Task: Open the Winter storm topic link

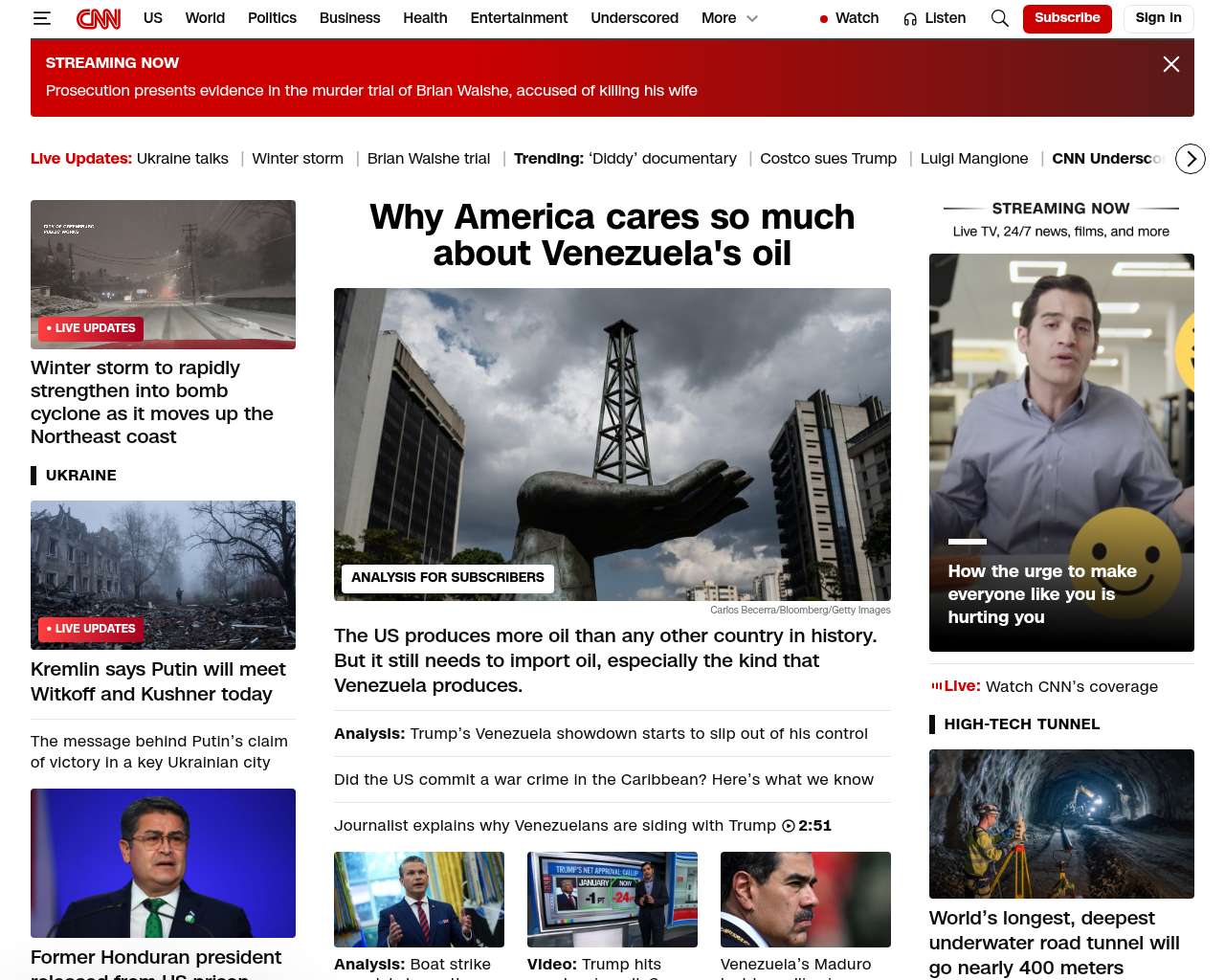Action: tap(298, 159)
